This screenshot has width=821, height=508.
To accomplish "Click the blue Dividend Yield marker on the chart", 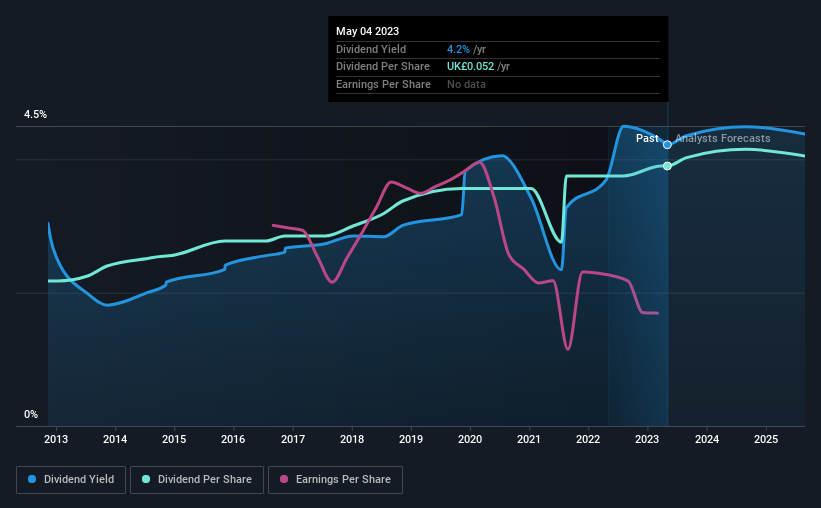I will [667, 145].
